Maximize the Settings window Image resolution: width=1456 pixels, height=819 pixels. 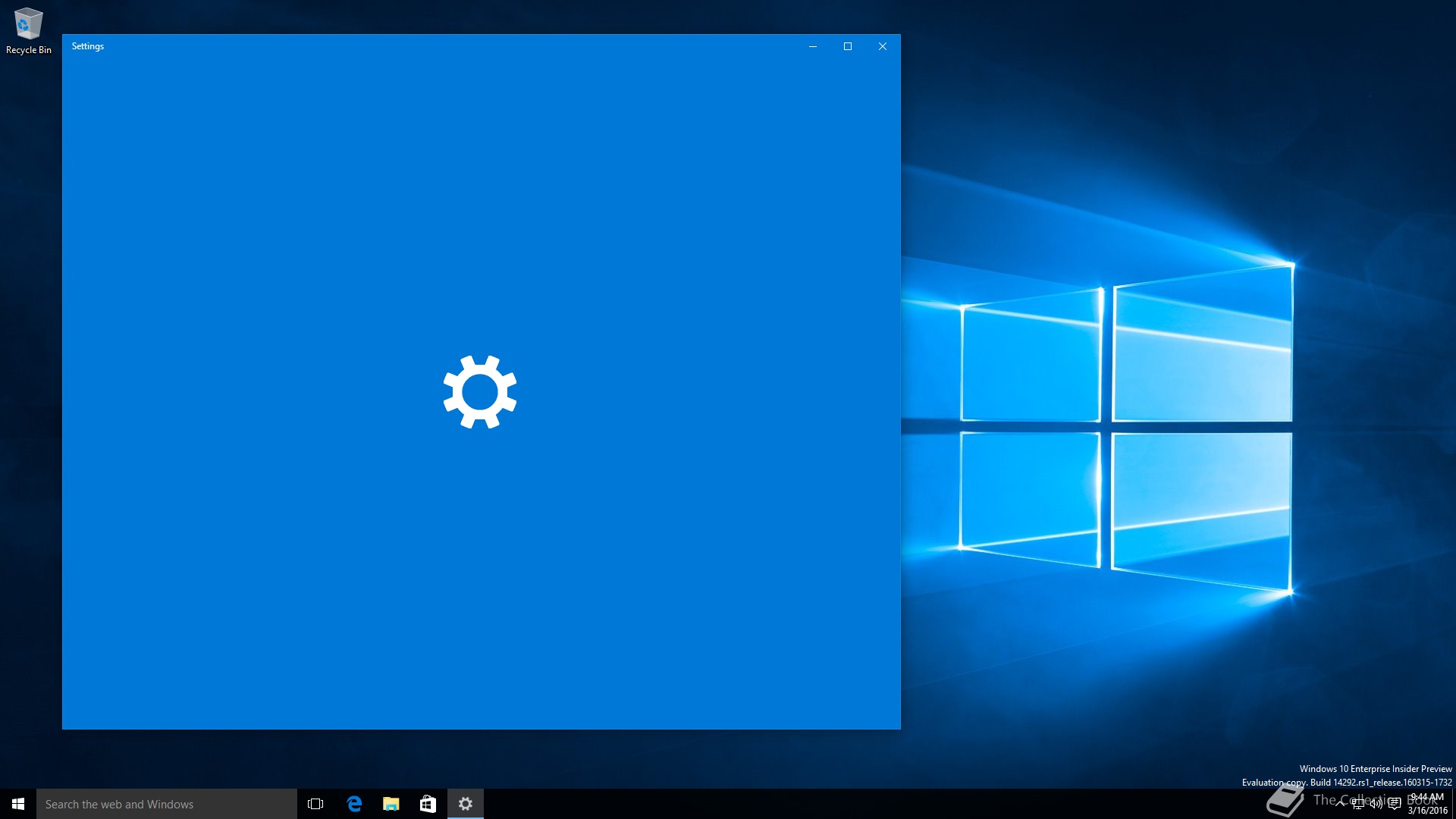click(848, 46)
